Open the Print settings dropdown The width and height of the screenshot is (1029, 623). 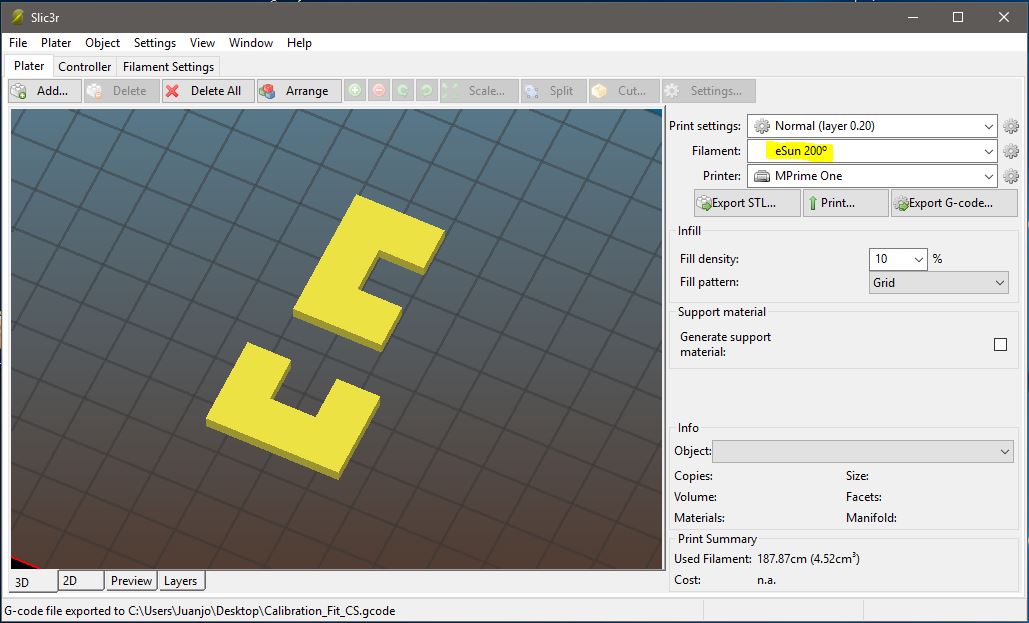tap(872, 126)
